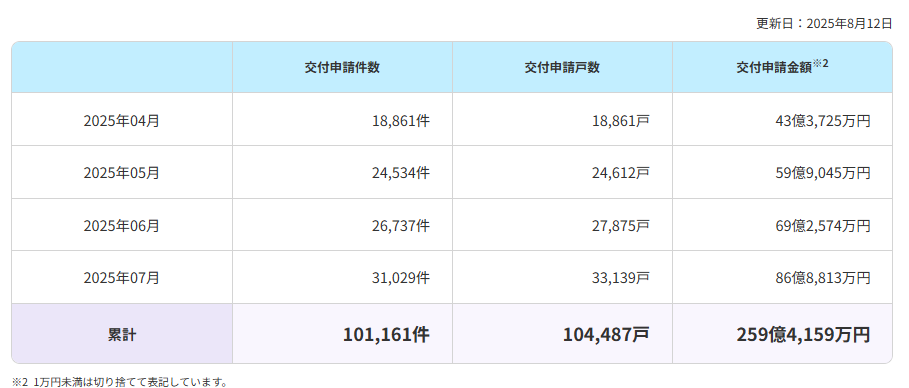Click the ※2 footnote below the table
The image size is (909, 388).
119,382
